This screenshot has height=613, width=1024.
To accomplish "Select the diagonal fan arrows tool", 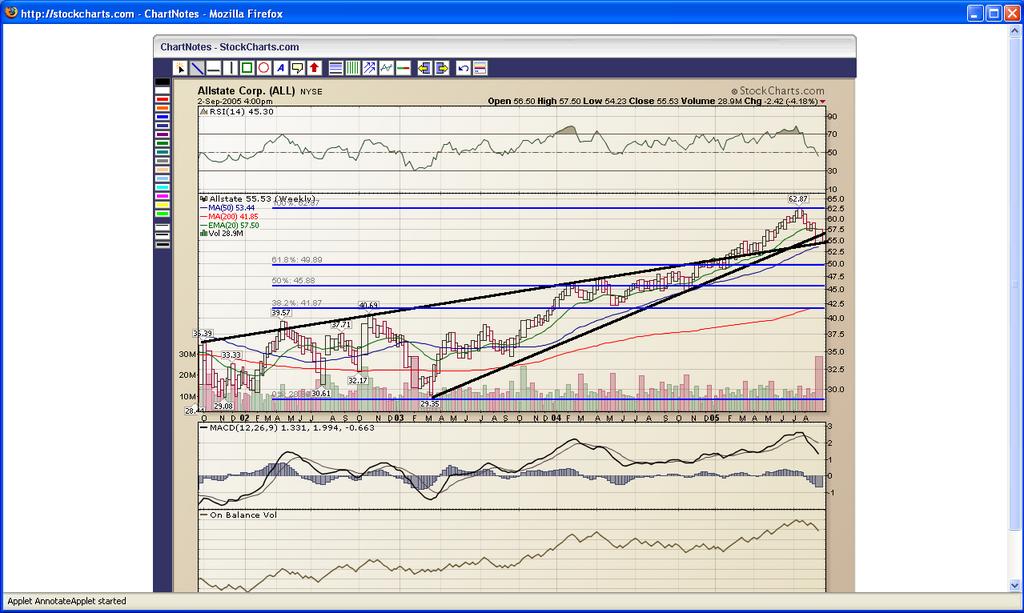I will 370,68.
